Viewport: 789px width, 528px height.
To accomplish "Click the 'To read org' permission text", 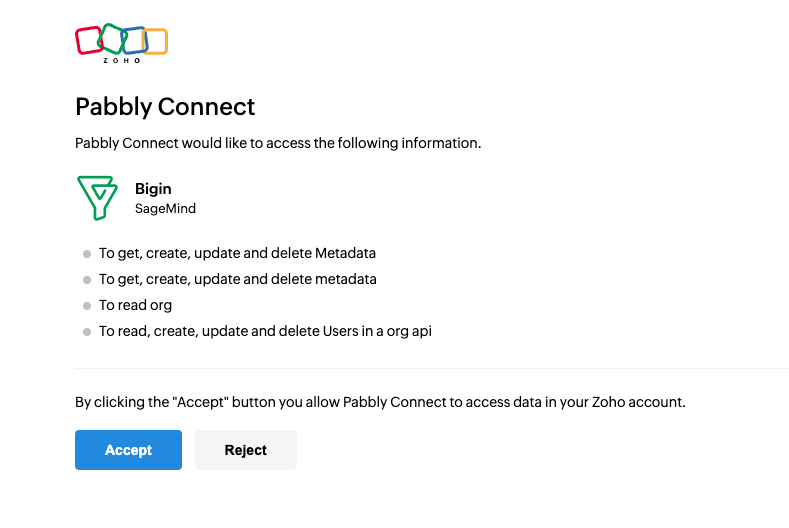I will point(135,306).
